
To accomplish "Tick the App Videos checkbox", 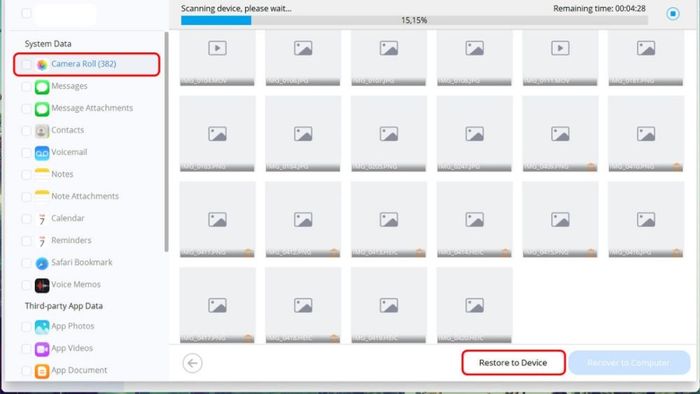I will coord(26,349).
